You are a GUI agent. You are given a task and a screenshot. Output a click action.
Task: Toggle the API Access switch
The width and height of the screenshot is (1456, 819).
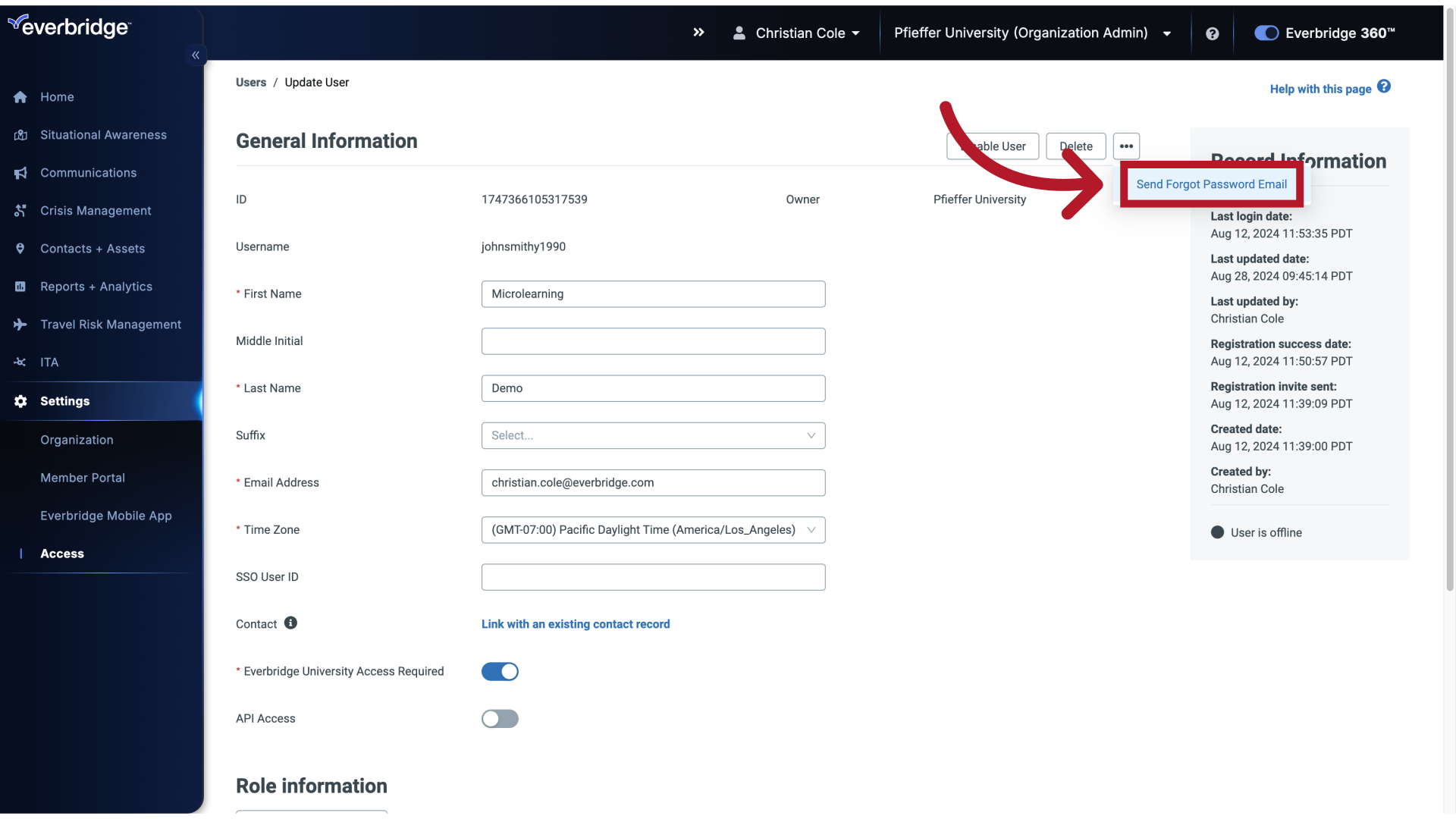tap(500, 718)
